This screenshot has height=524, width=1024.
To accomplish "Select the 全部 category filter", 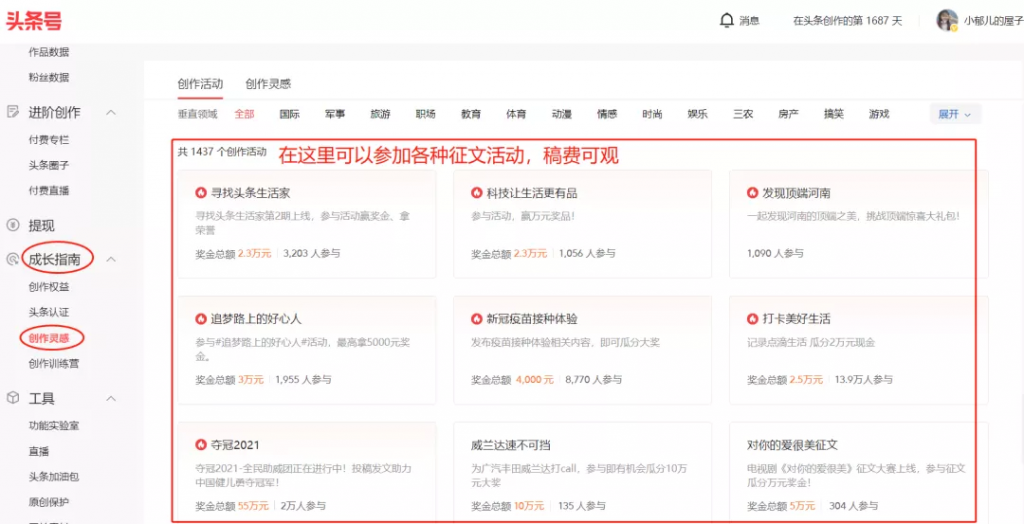I will point(244,114).
